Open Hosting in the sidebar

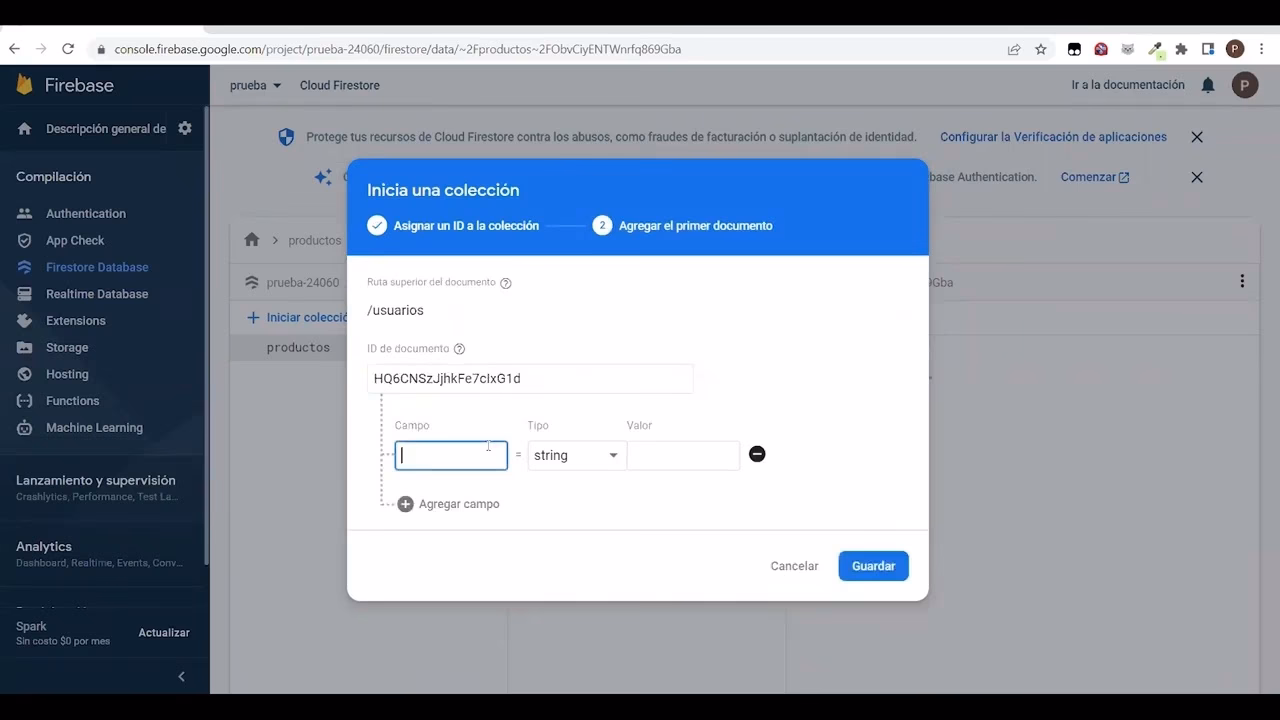67,374
